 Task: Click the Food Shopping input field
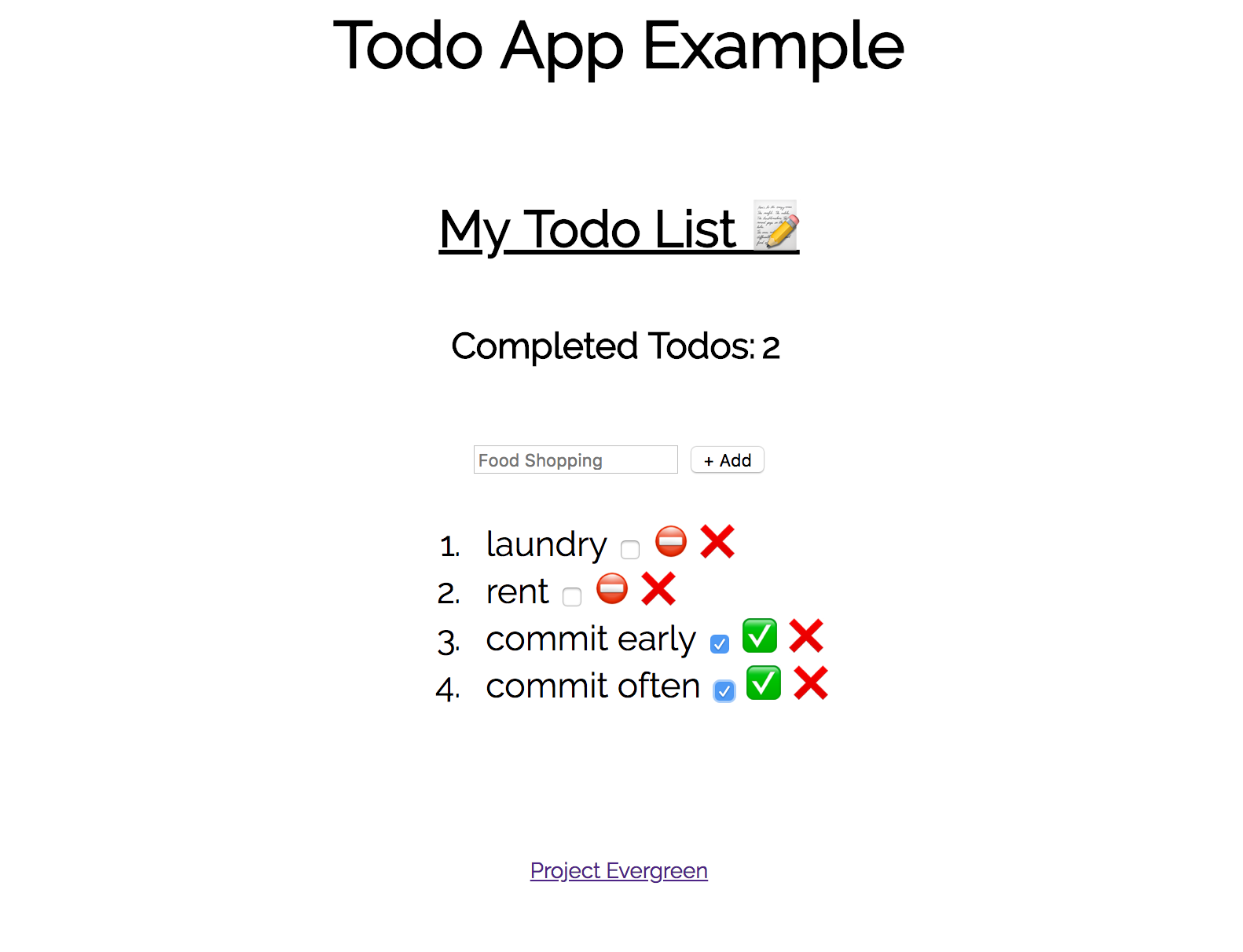click(575, 460)
